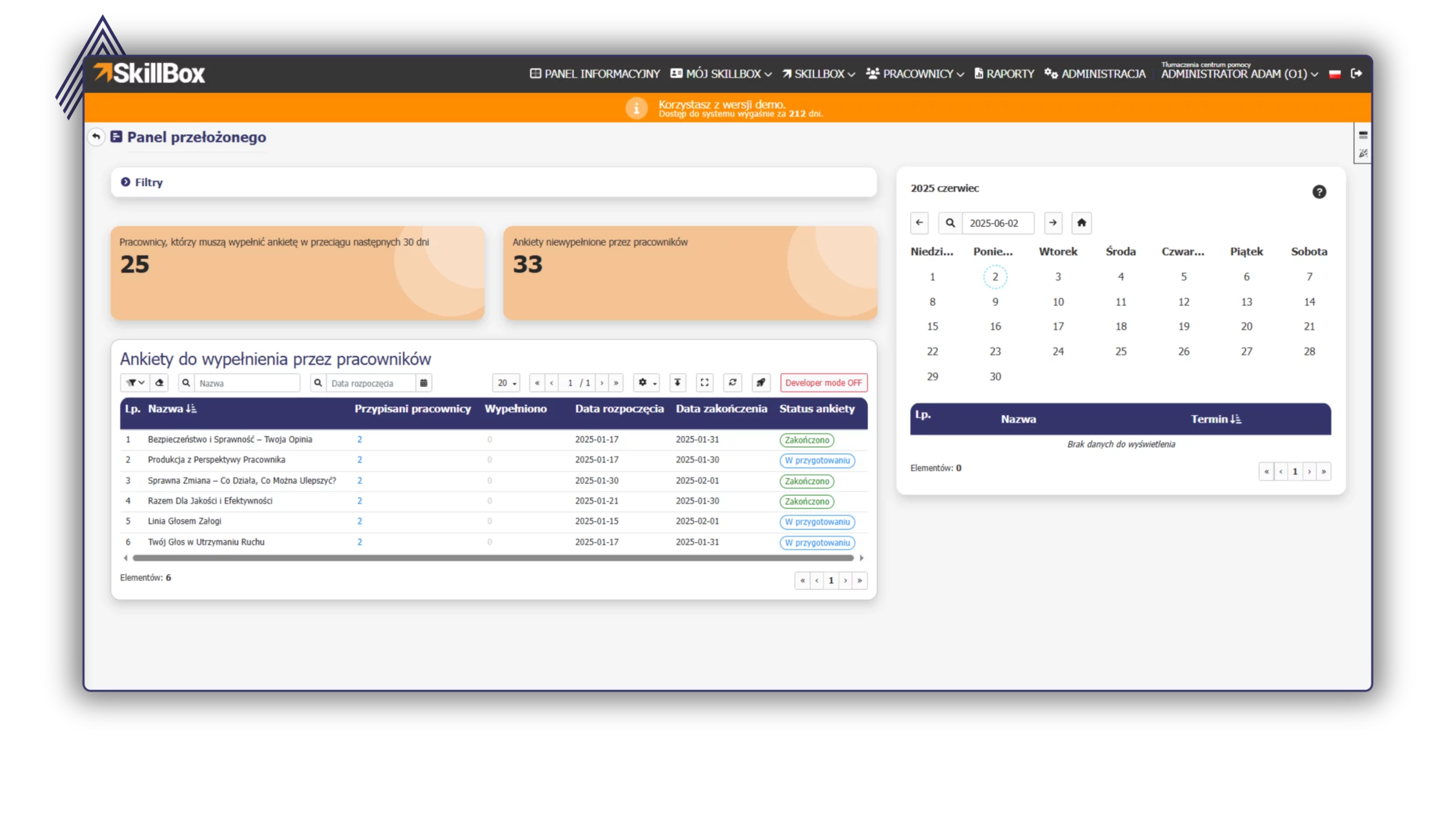Click Data rozpoczęcia column header
The width and height of the screenshot is (1456, 819).
point(619,409)
